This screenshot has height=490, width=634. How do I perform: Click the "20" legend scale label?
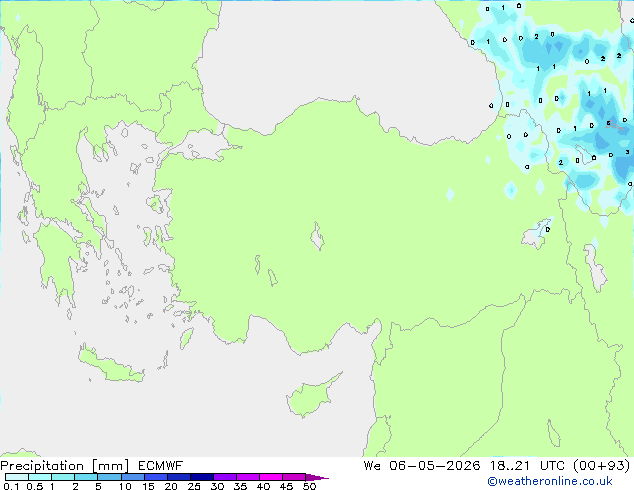171,486
